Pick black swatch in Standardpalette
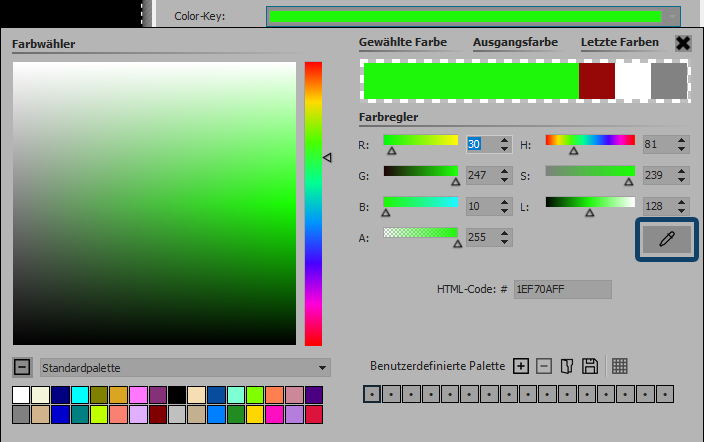 (x=177, y=395)
